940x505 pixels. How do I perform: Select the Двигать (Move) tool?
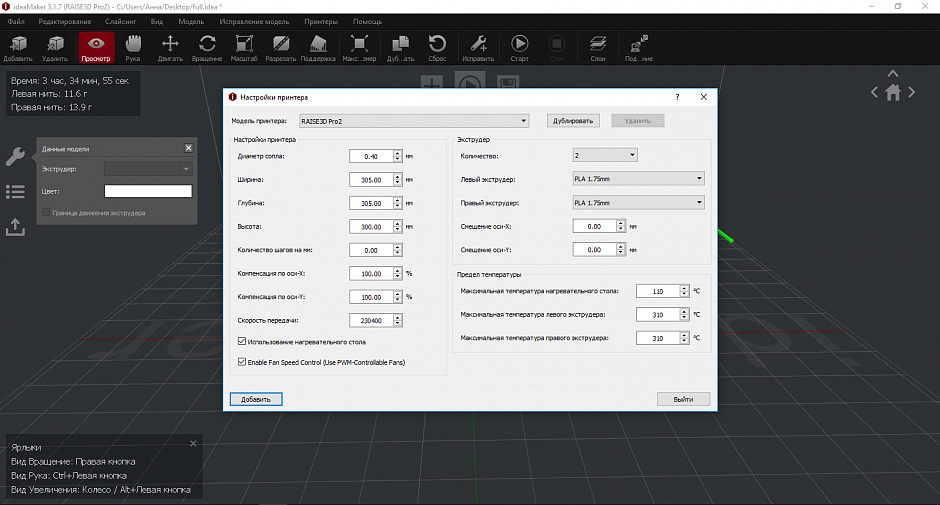pos(170,48)
